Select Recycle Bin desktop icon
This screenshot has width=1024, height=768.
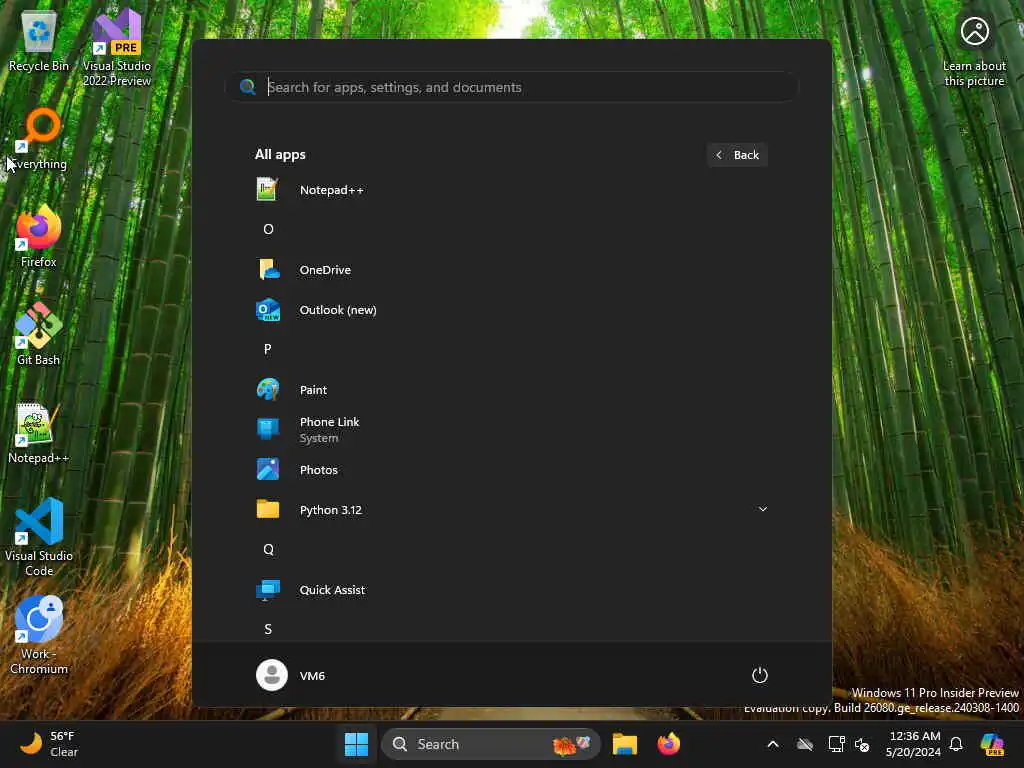coord(39,41)
